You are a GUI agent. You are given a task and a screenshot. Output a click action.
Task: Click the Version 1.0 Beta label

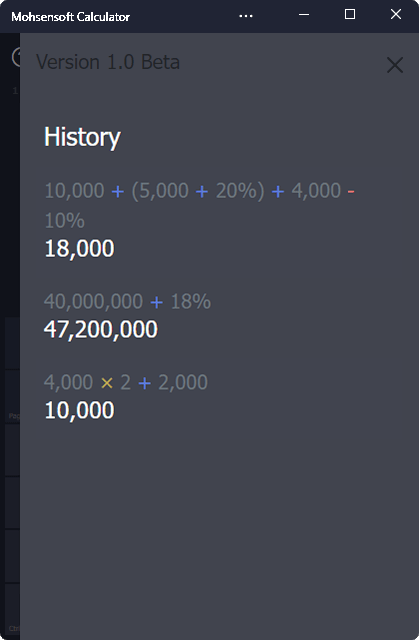pos(108,62)
